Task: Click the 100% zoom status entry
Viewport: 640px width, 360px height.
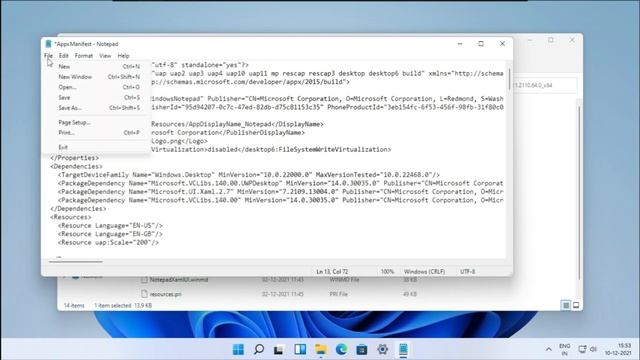Action: coord(387,271)
